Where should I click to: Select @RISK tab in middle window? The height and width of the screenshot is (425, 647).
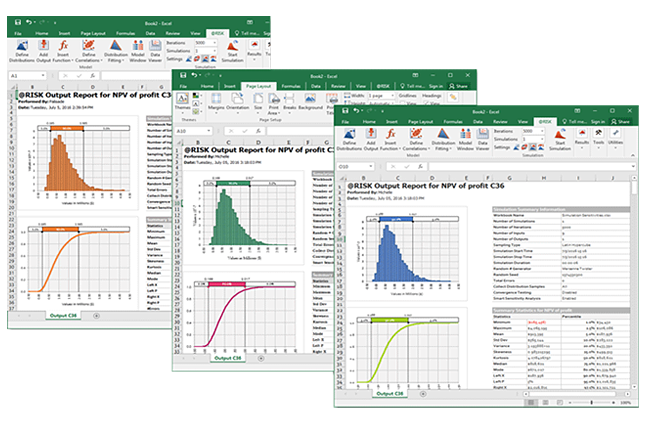point(383,86)
